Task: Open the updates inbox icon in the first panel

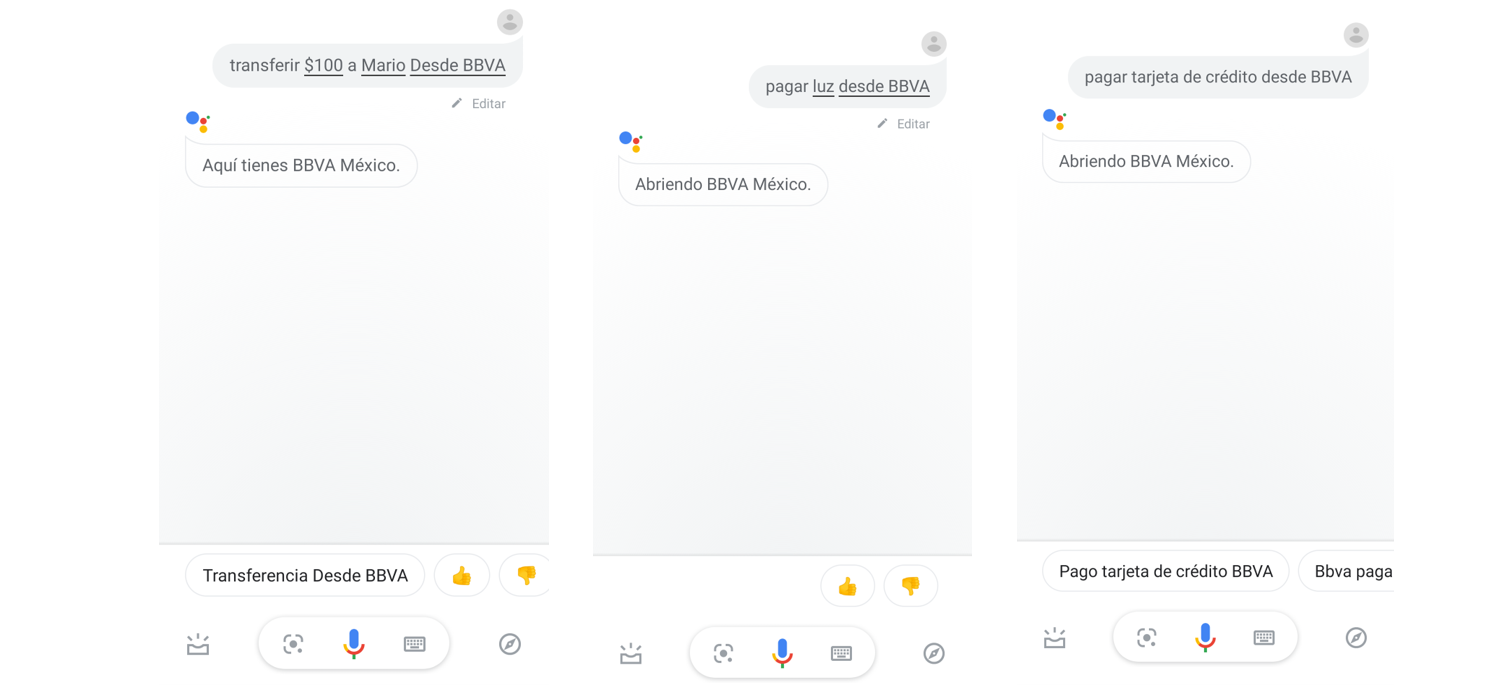Action: pos(198,644)
